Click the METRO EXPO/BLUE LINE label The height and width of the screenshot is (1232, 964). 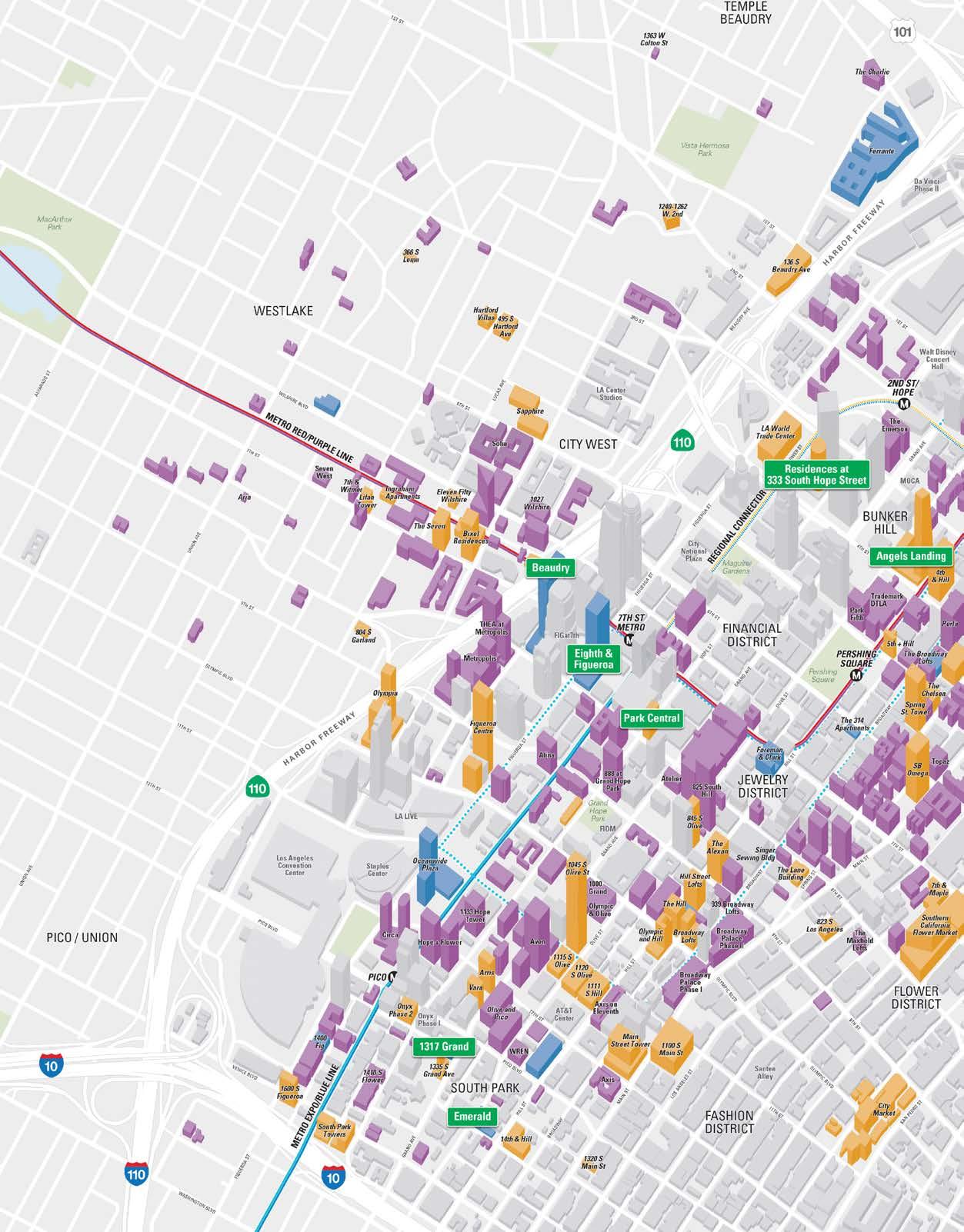coord(315,1106)
